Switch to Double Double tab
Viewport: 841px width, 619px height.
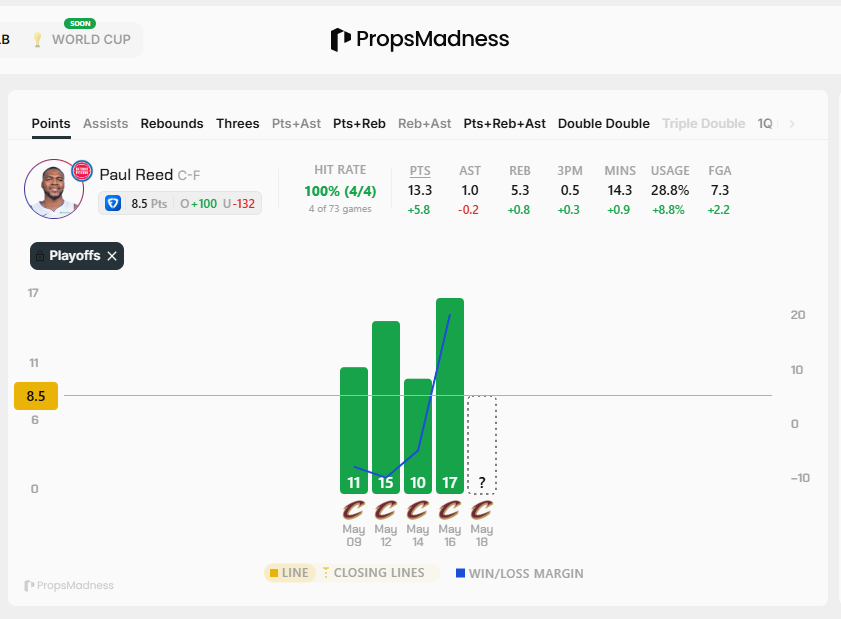click(603, 123)
